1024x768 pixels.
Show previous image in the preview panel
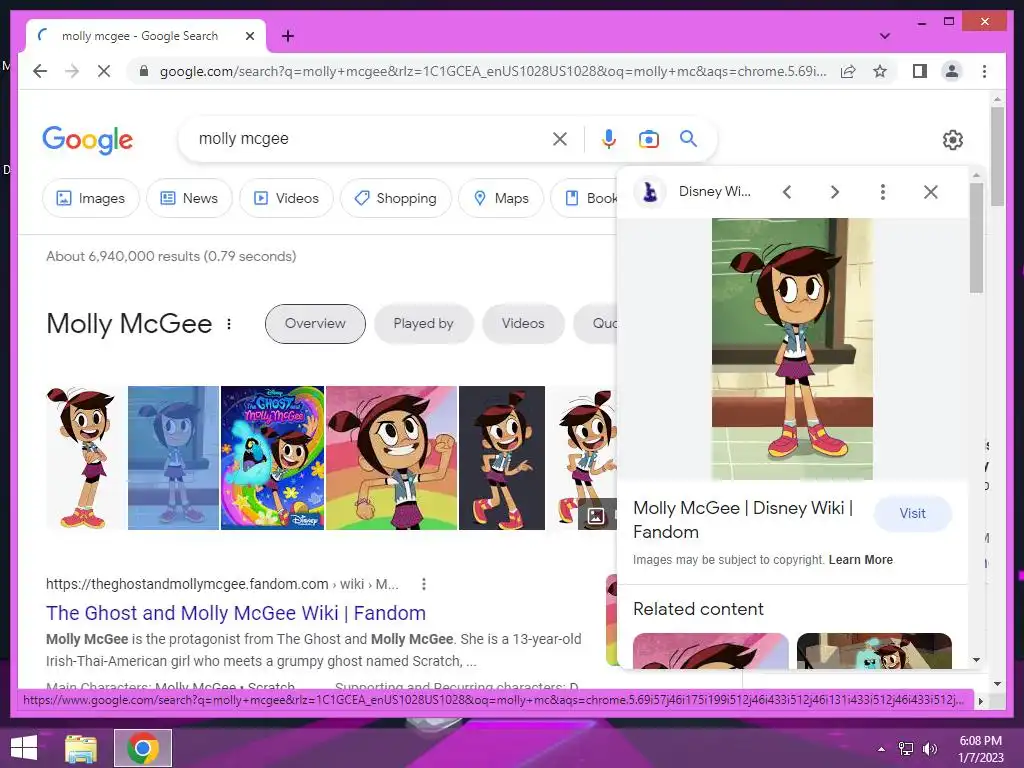click(x=787, y=192)
